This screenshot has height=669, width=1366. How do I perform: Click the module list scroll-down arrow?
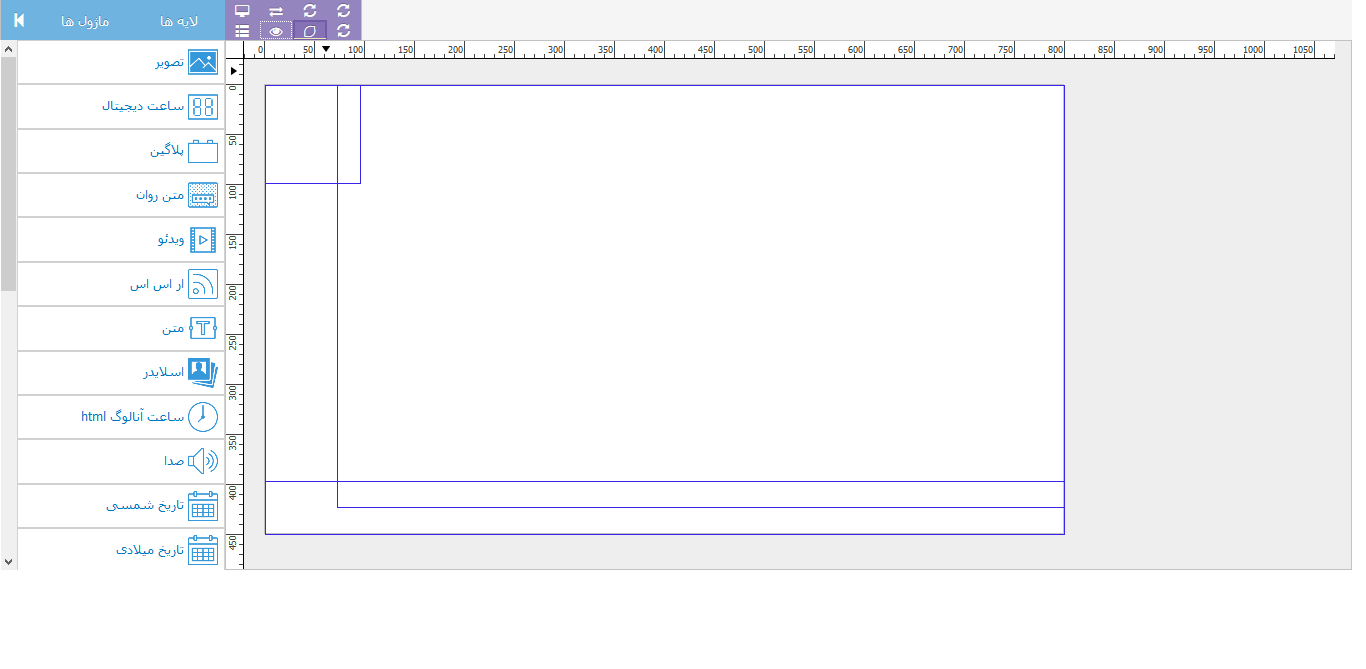pos(8,562)
